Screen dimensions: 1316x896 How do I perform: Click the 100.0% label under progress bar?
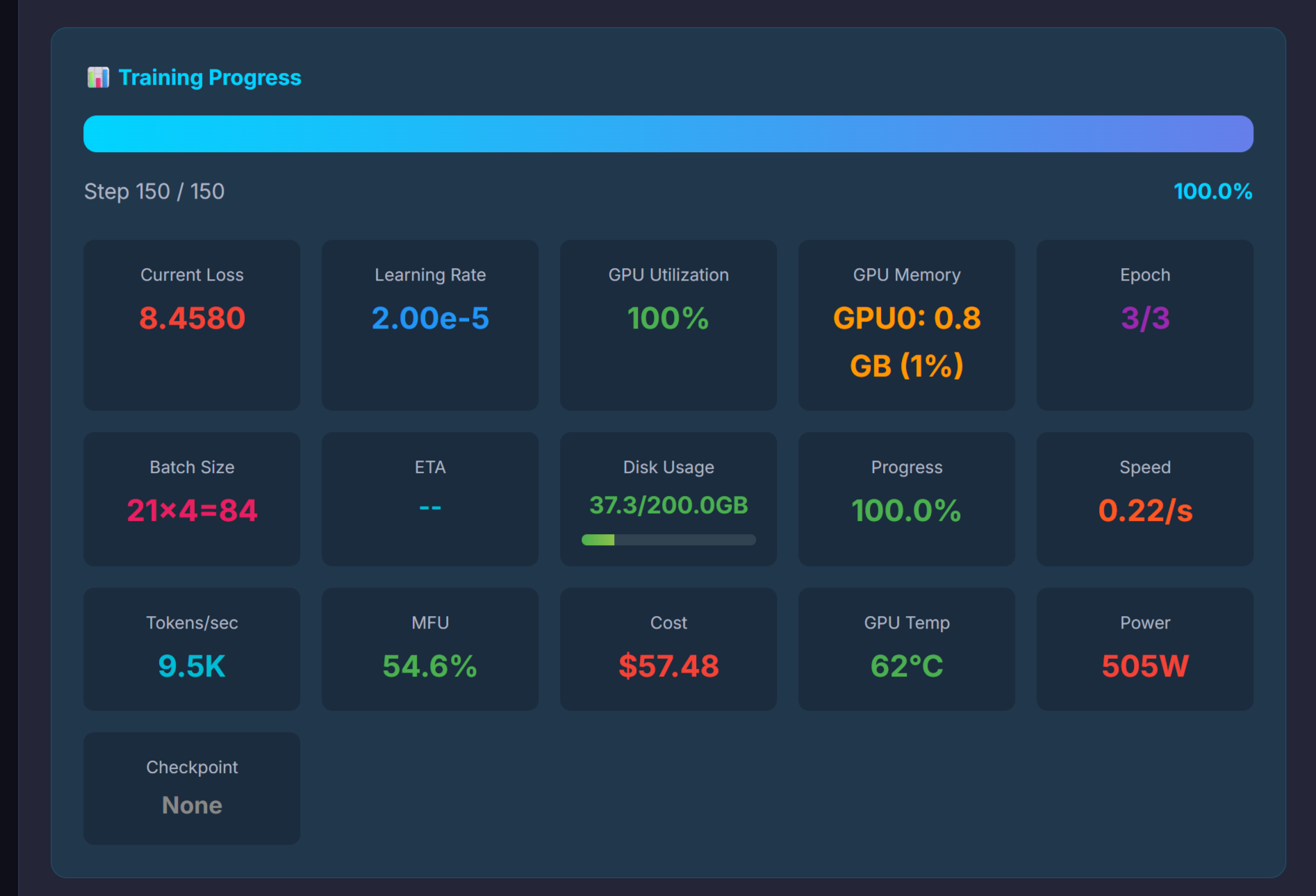[x=1213, y=191]
